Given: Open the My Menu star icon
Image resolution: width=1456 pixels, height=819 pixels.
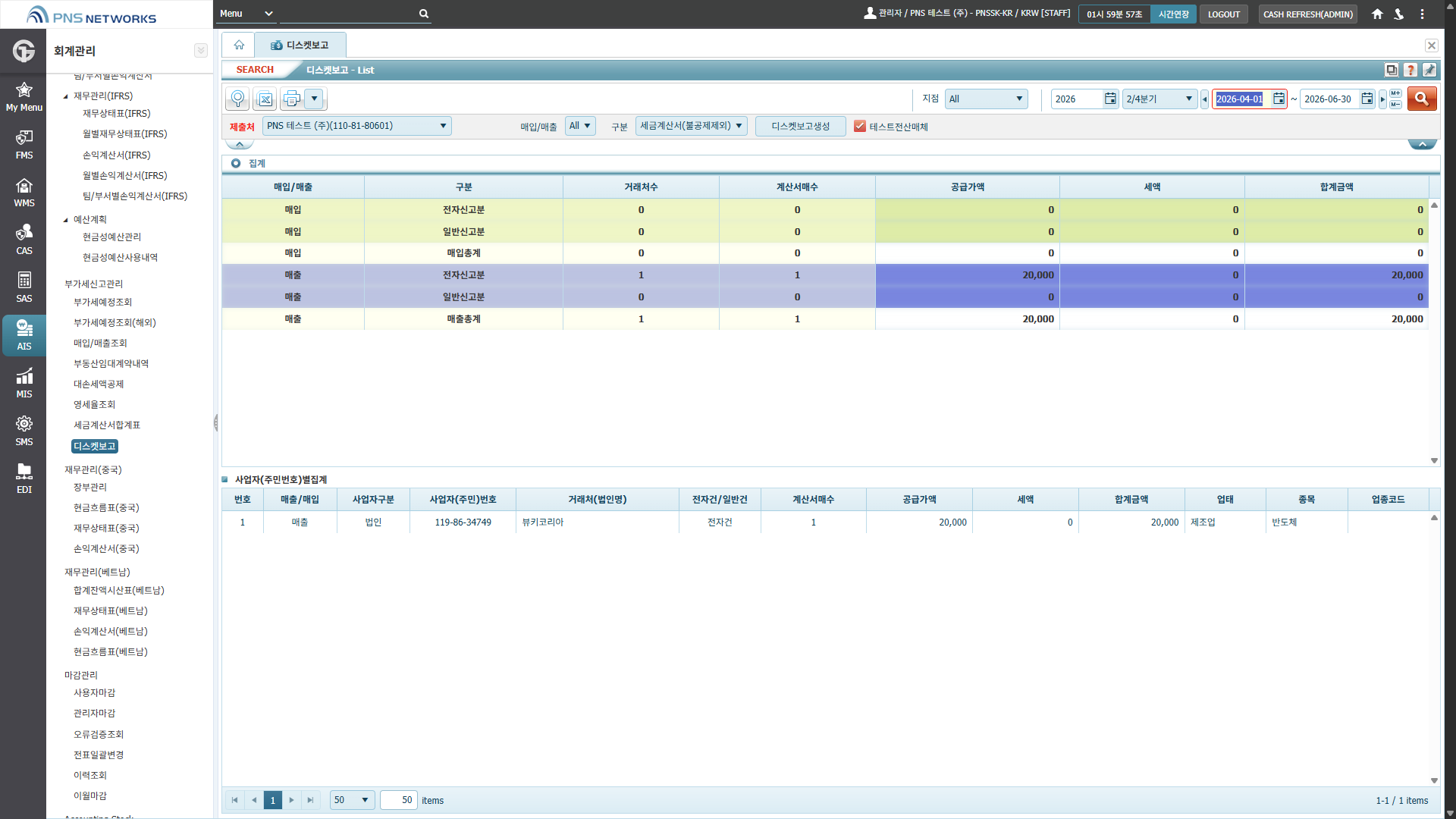Looking at the screenshot, I should 24,97.
